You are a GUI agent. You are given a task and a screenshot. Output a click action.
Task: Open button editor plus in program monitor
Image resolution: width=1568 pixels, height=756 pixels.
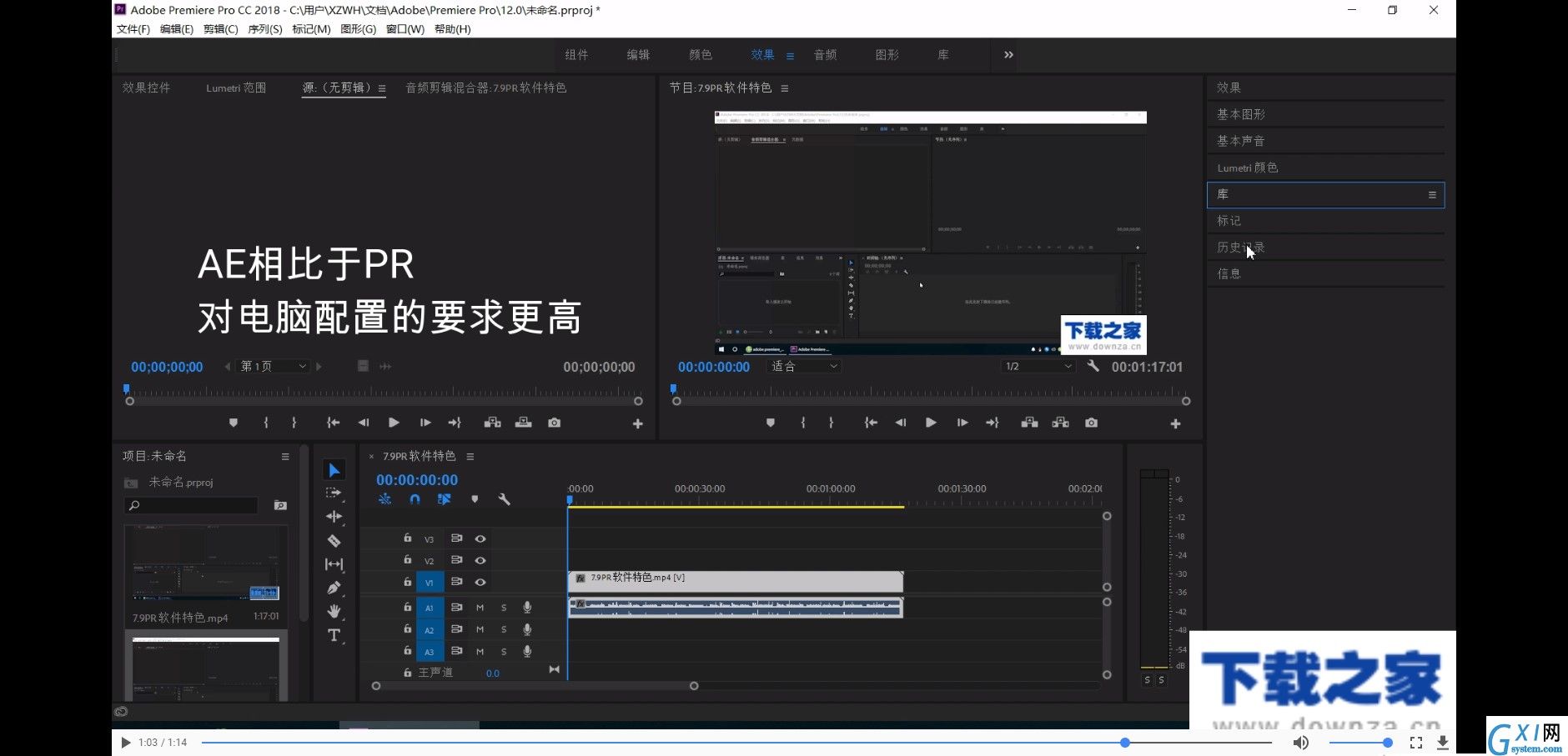point(1175,423)
